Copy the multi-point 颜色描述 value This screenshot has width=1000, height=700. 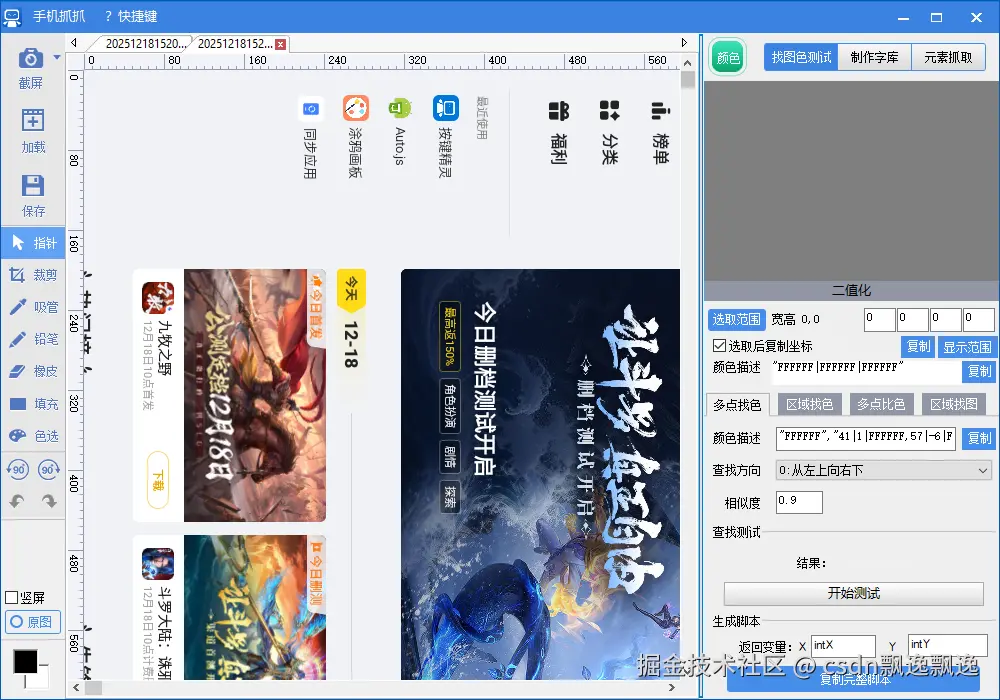click(x=979, y=438)
